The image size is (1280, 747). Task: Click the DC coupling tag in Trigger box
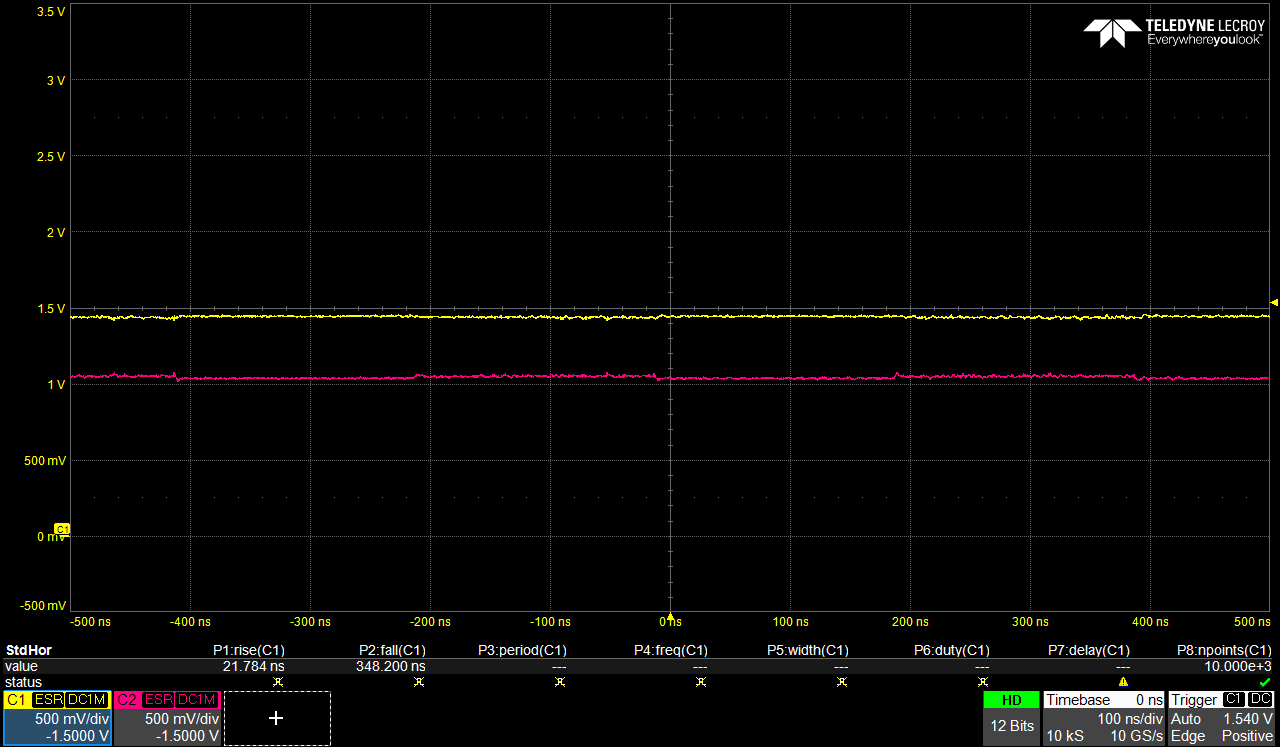1261,700
